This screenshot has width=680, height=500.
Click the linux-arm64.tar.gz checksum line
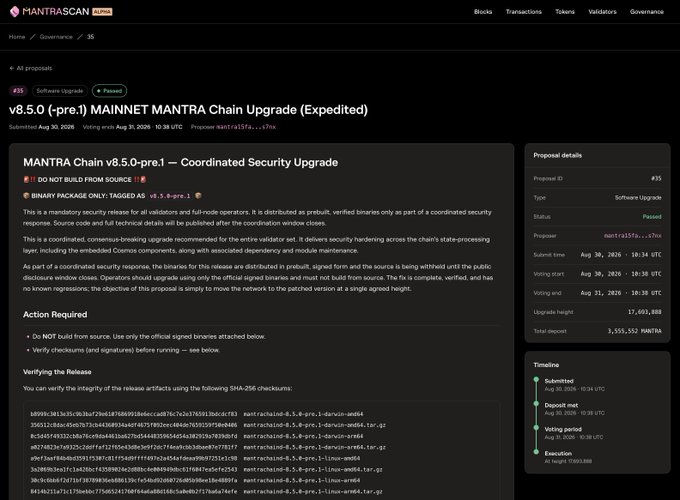[206, 492]
